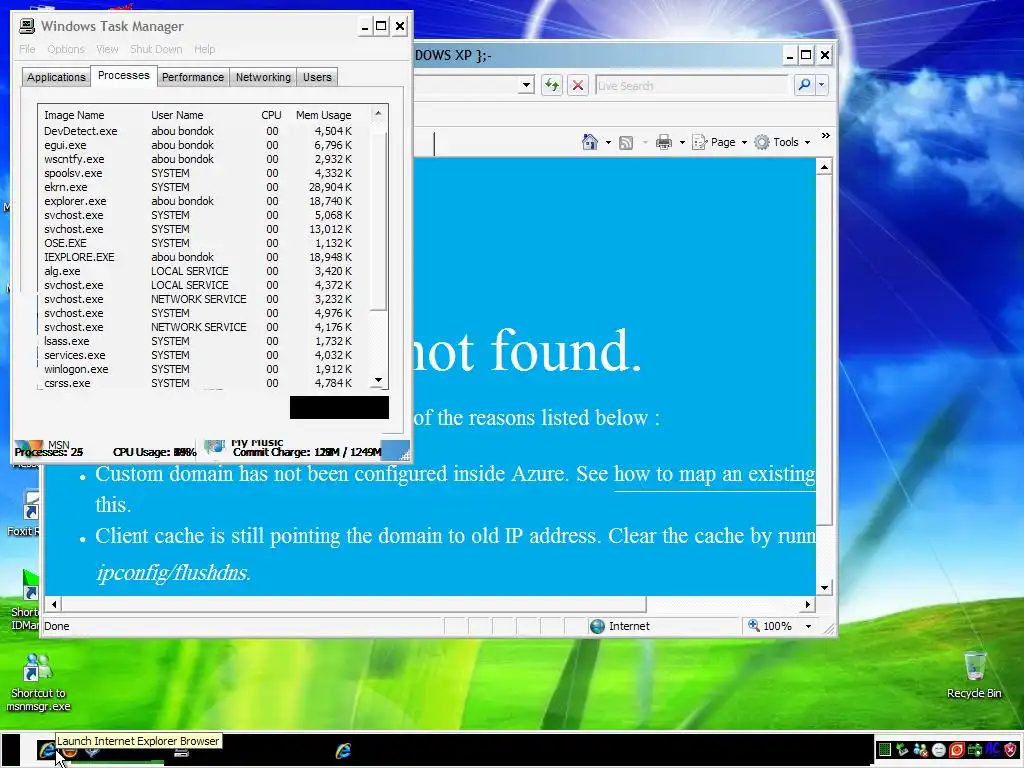The height and width of the screenshot is (768, 1024).
Task: Click the Internet Explorer button in the taskbar
Action: point(343,750)
